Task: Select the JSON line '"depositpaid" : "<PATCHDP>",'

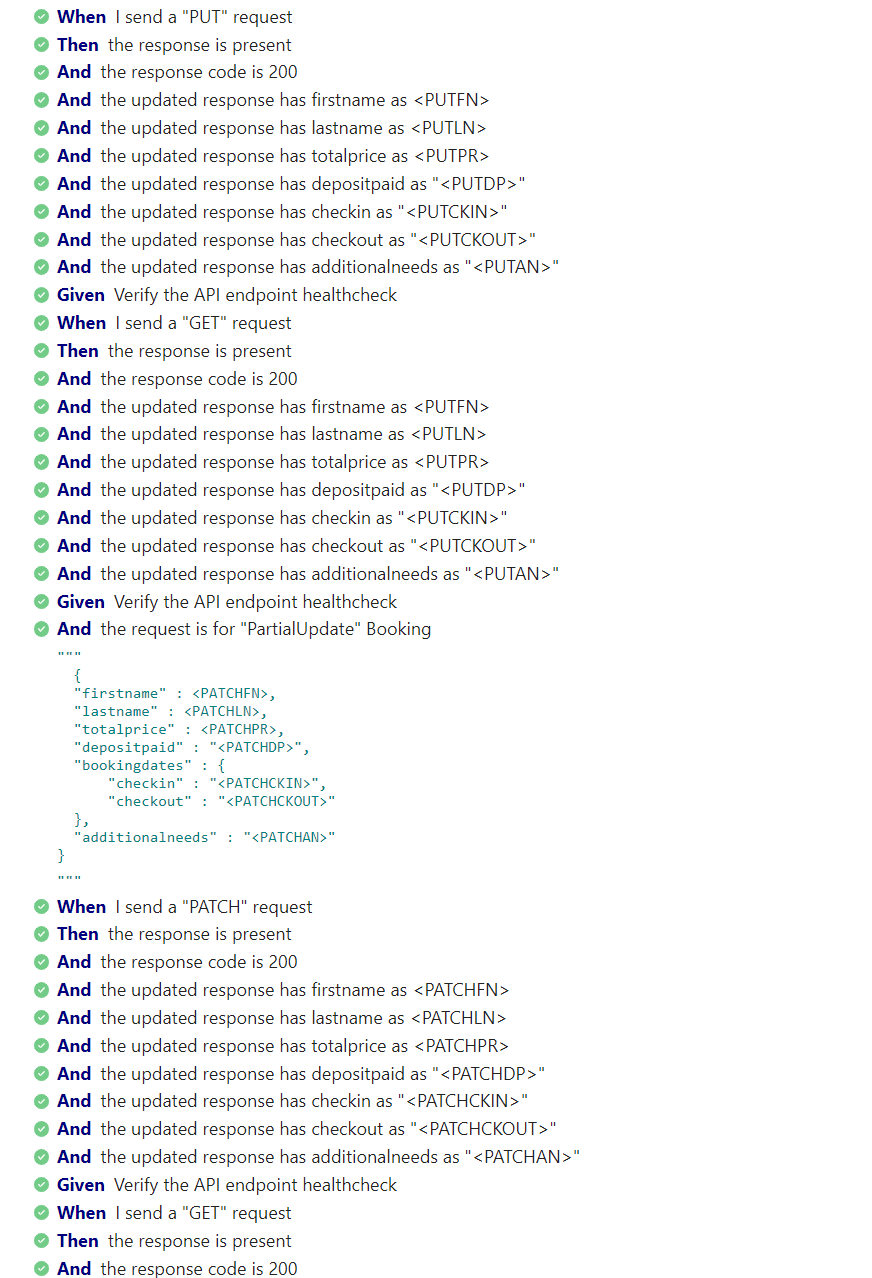Action: pos(192,747)
